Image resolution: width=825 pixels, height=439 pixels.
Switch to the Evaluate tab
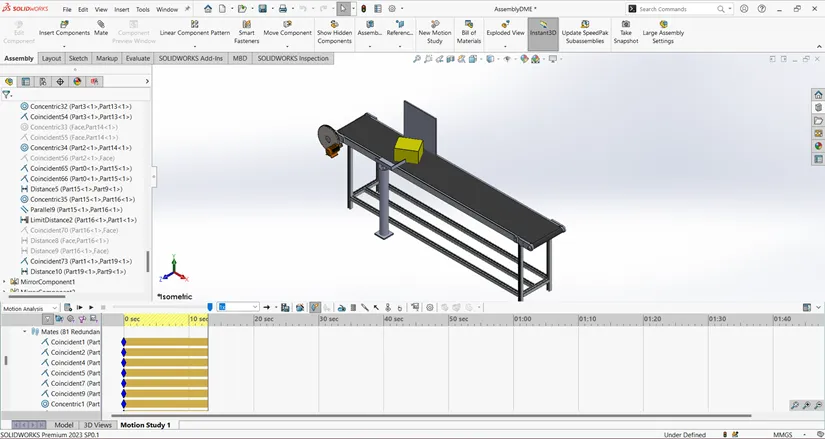click(138, 58)
